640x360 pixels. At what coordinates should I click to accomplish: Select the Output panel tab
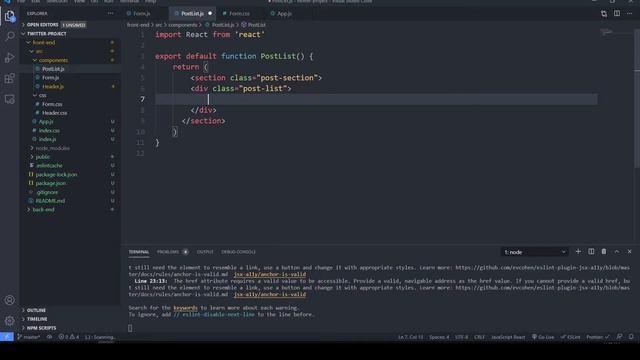[205, 252]
